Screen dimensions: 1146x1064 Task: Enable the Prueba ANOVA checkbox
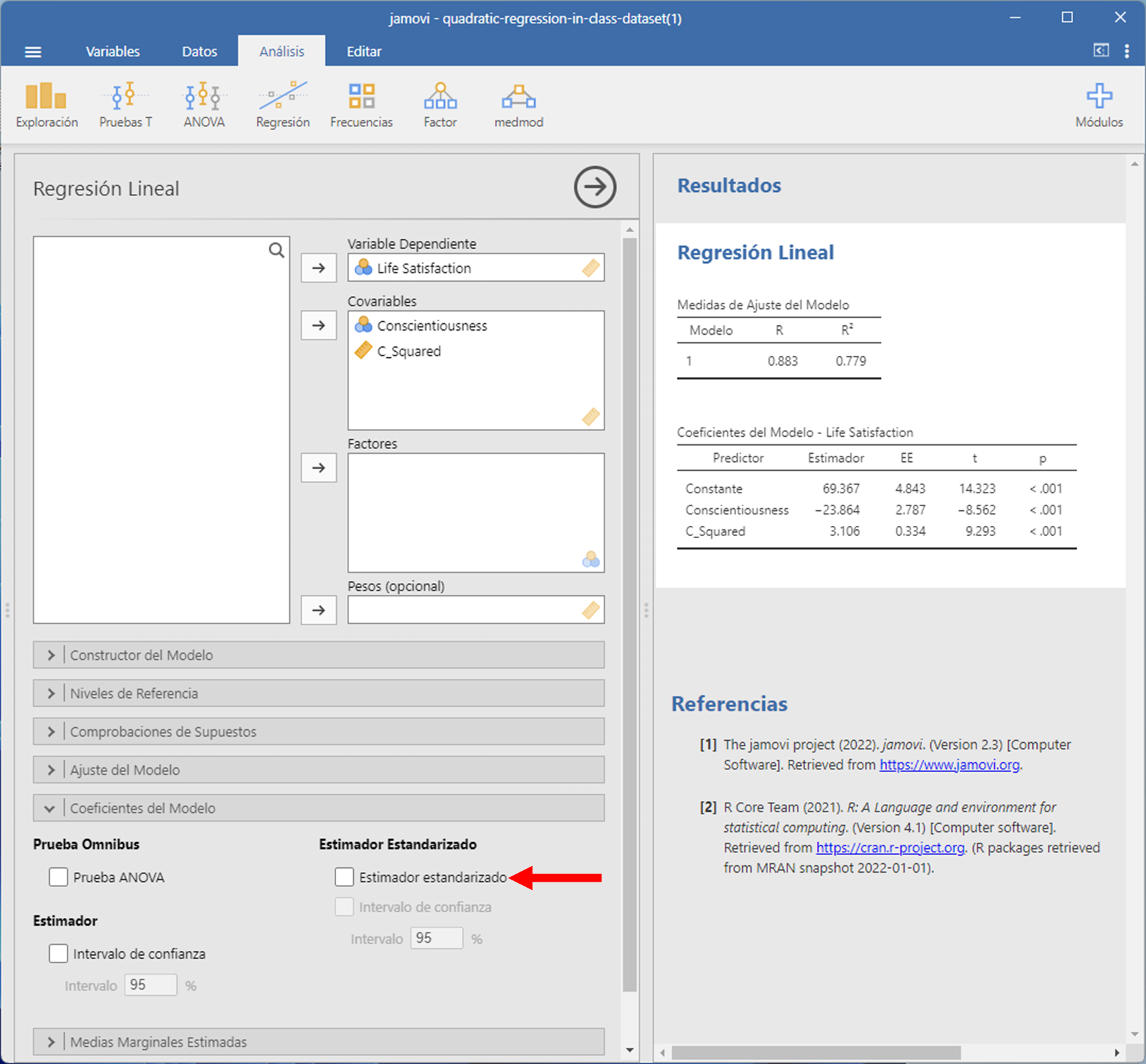59,877
